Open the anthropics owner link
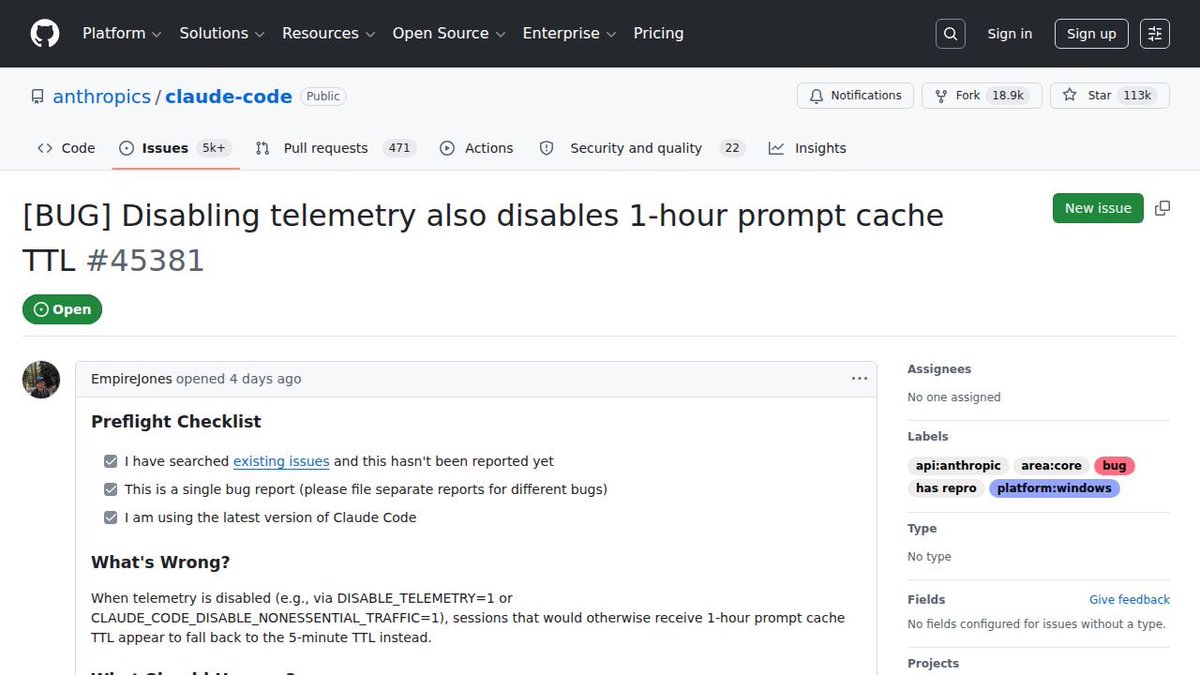Viewport: 1200px width, 675px height. [101, 97]
